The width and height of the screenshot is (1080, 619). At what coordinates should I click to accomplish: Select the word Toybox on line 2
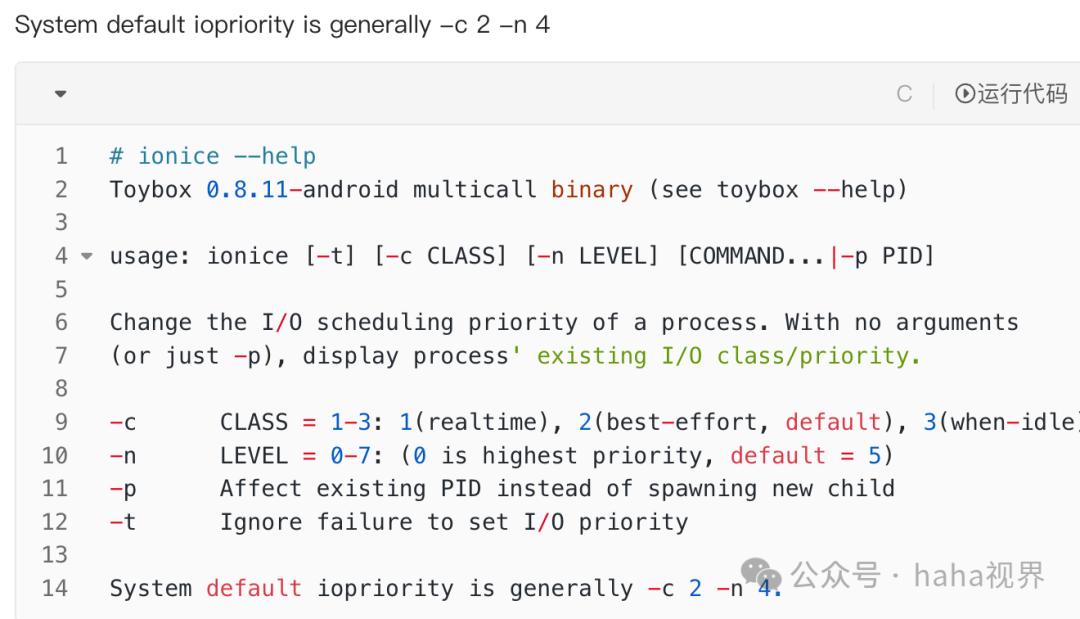coord(150,188)
